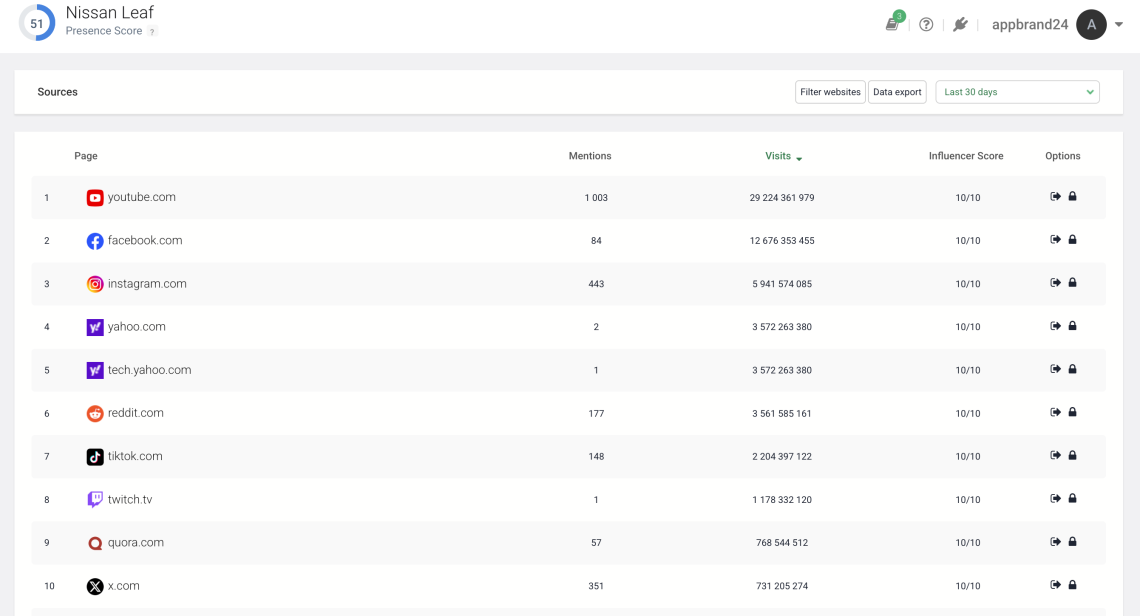Open the yahoo.com source link
Image resolution: width=1140 pixels, height=616 pixels.
pyautogui.click(x=137, y=327)
